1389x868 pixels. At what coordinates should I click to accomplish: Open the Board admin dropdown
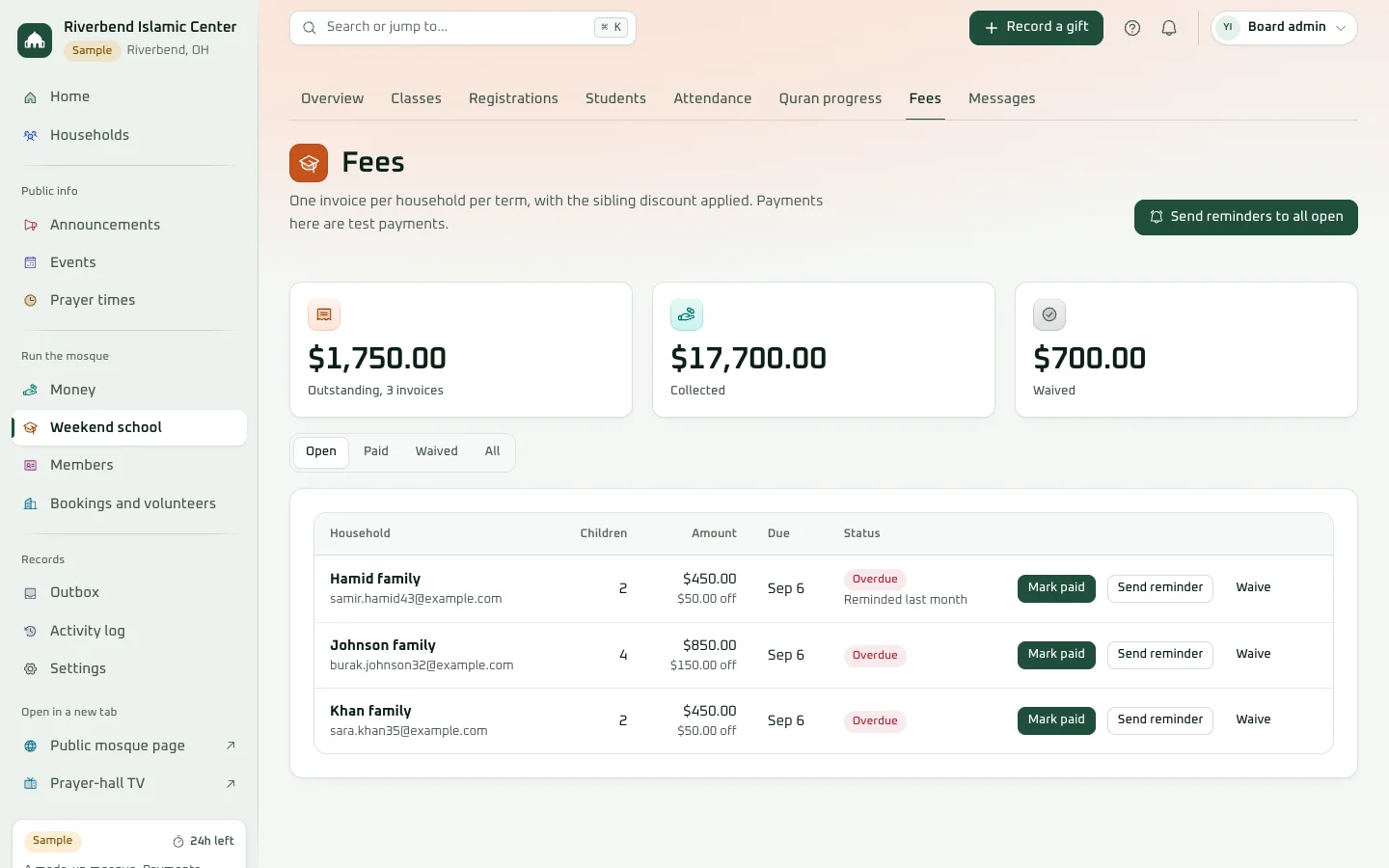point(1284,28)
